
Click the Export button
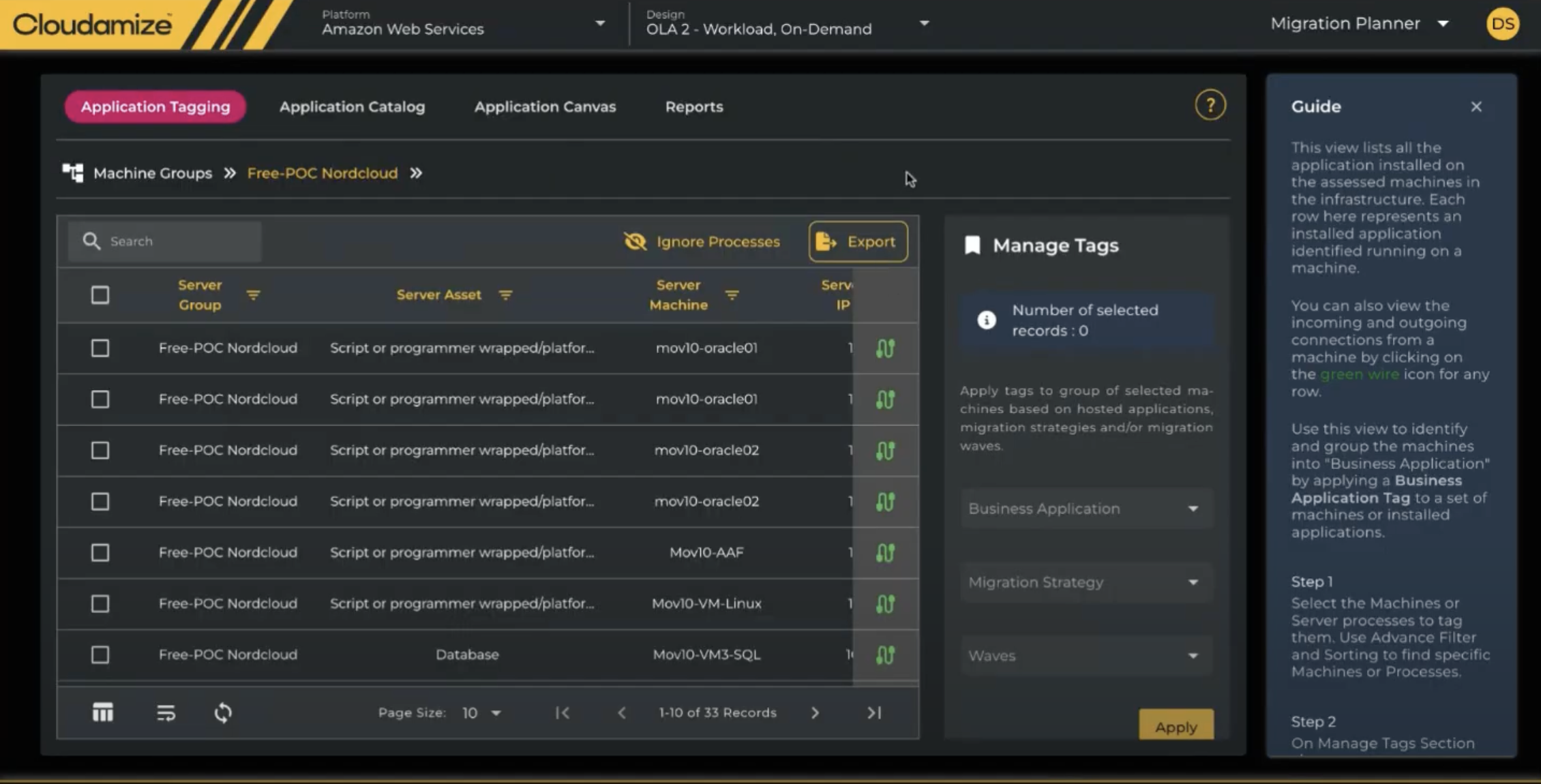pyautogui.click(x=858, y=241)
